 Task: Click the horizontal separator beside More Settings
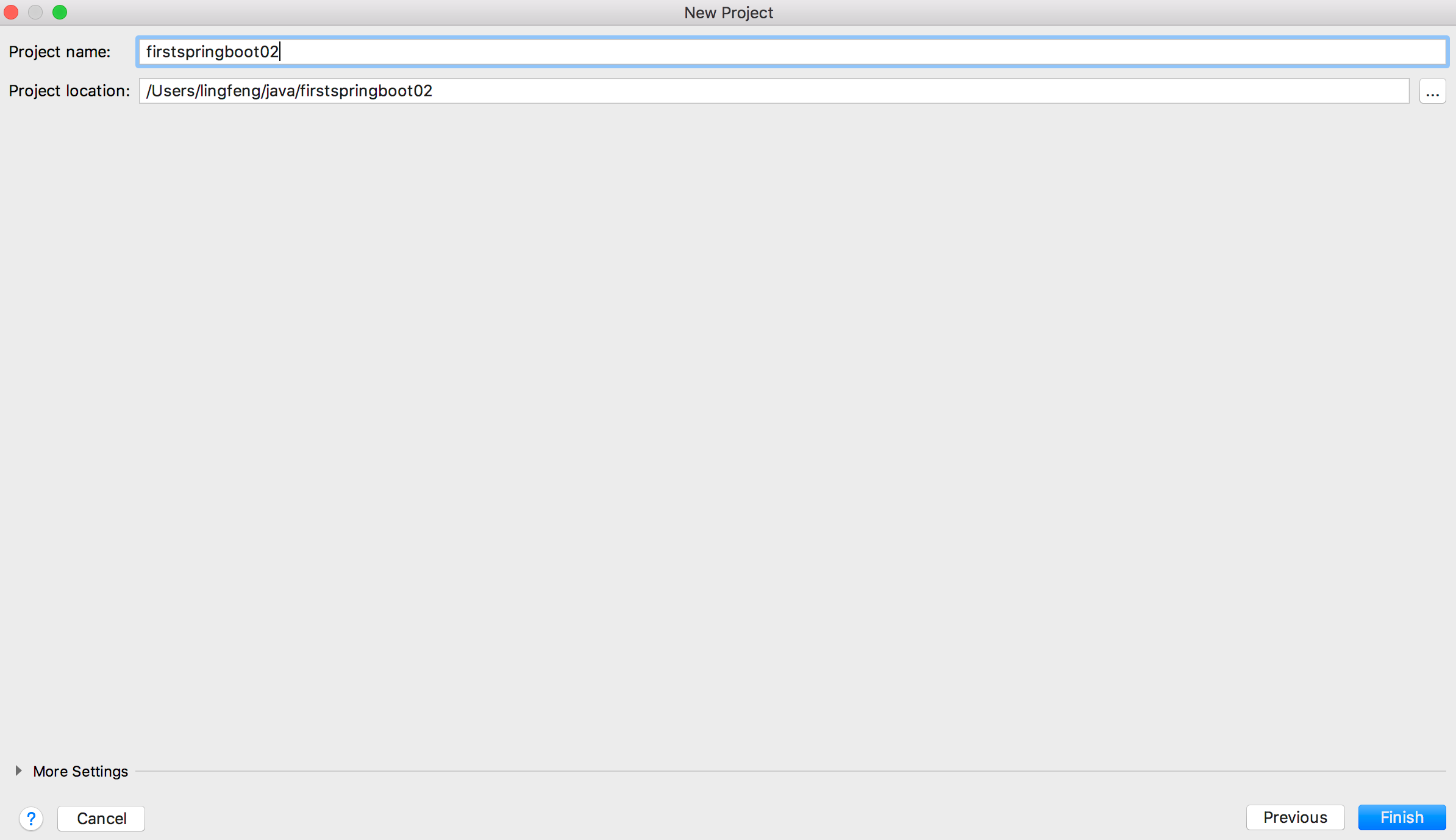[793, 771]
